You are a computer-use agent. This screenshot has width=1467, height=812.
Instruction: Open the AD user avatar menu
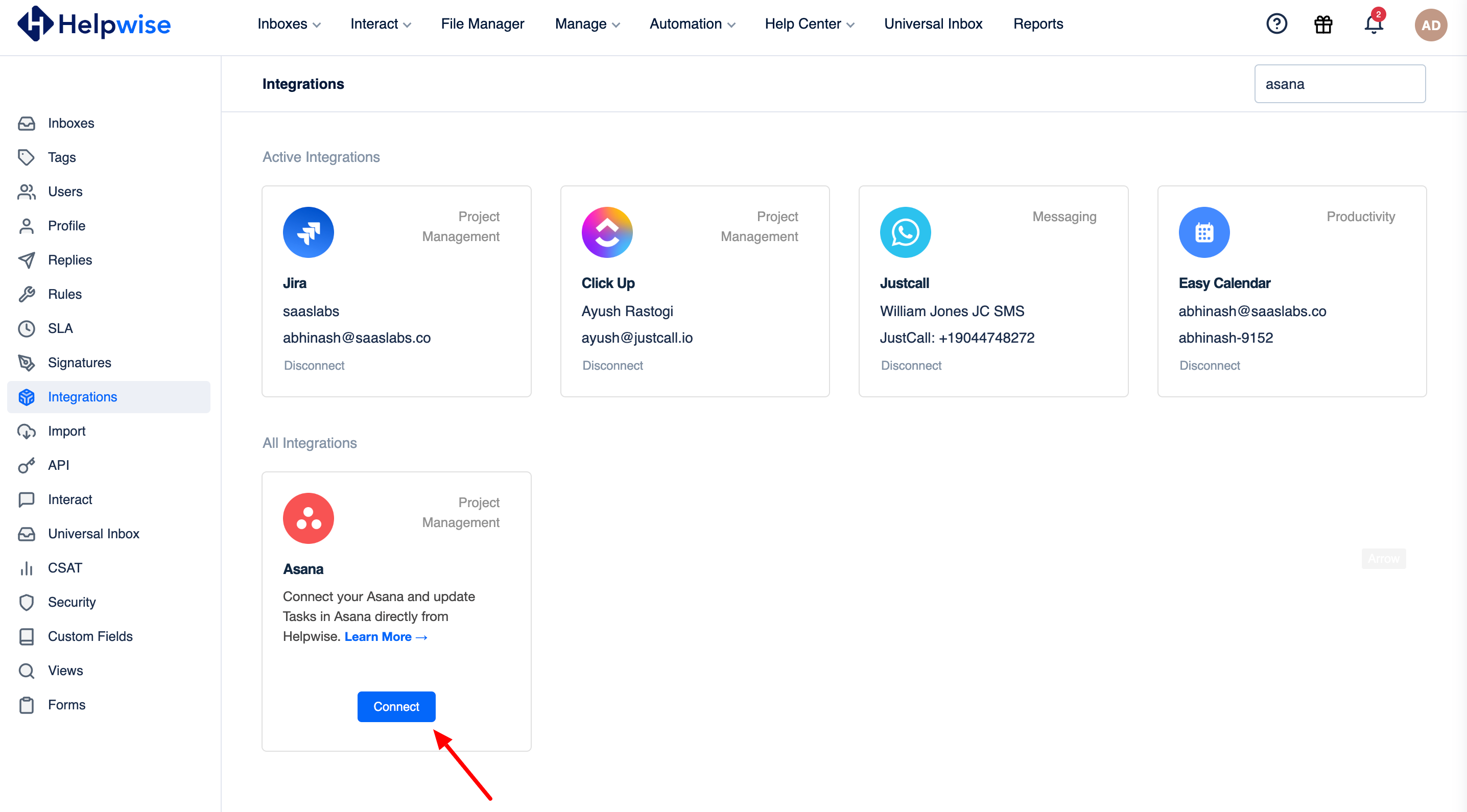point(1431,25)
